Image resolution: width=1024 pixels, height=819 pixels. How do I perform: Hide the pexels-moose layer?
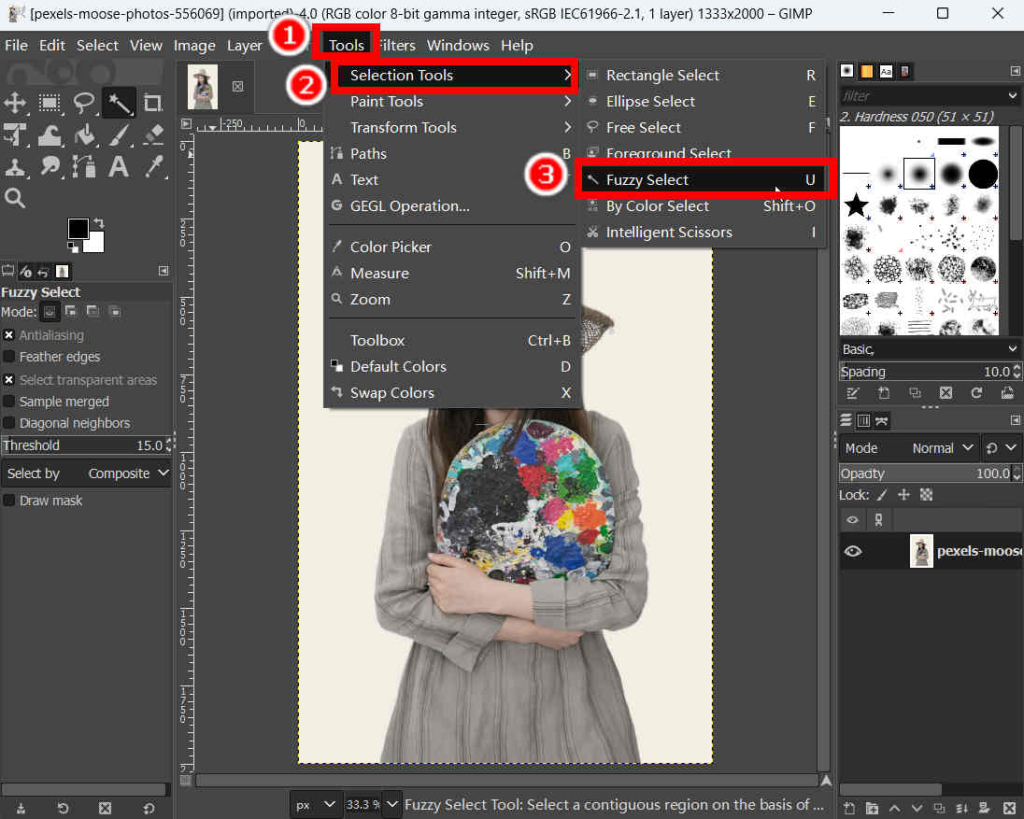pyautogui.click(x=852, y=551)
